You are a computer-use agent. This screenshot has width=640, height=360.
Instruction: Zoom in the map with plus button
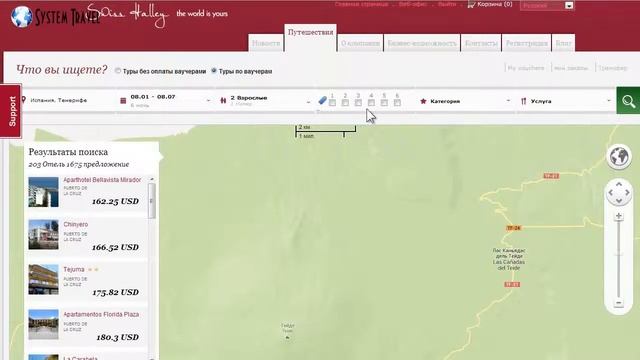[x=619, y=216]
